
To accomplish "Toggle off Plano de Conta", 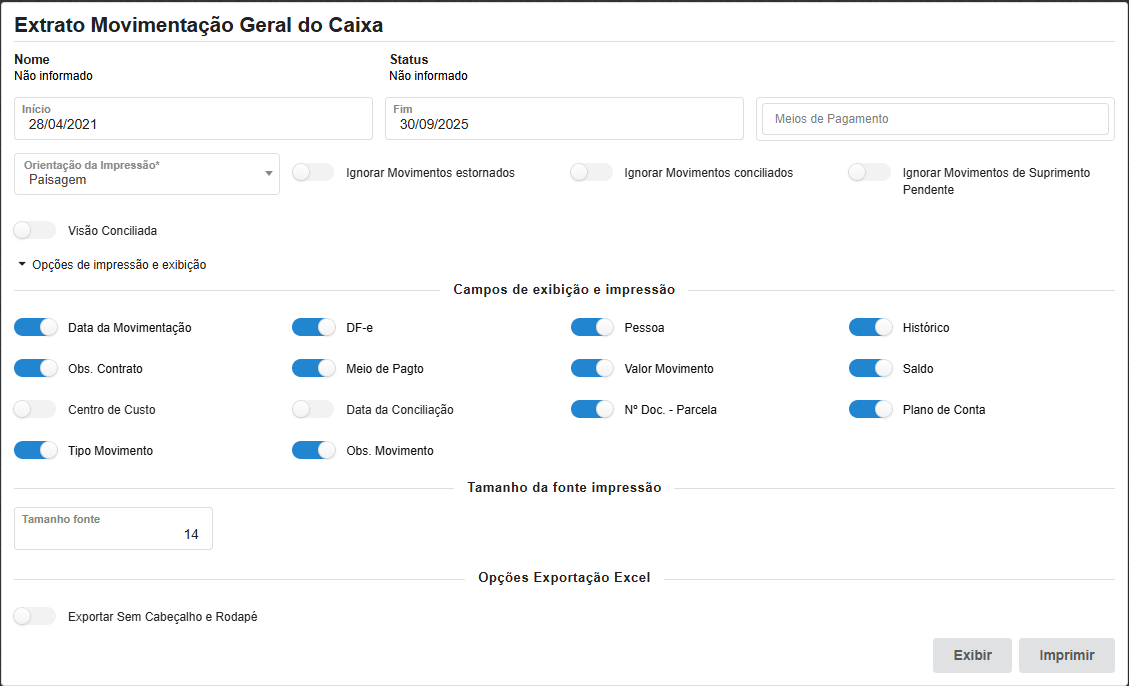I will tap(869, 410).
